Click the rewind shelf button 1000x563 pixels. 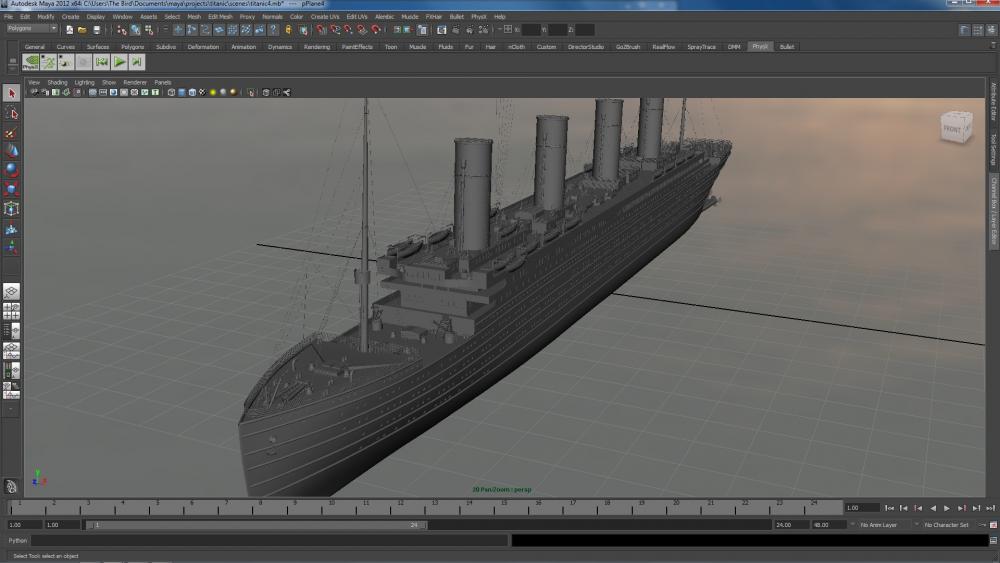coord(101,62)
